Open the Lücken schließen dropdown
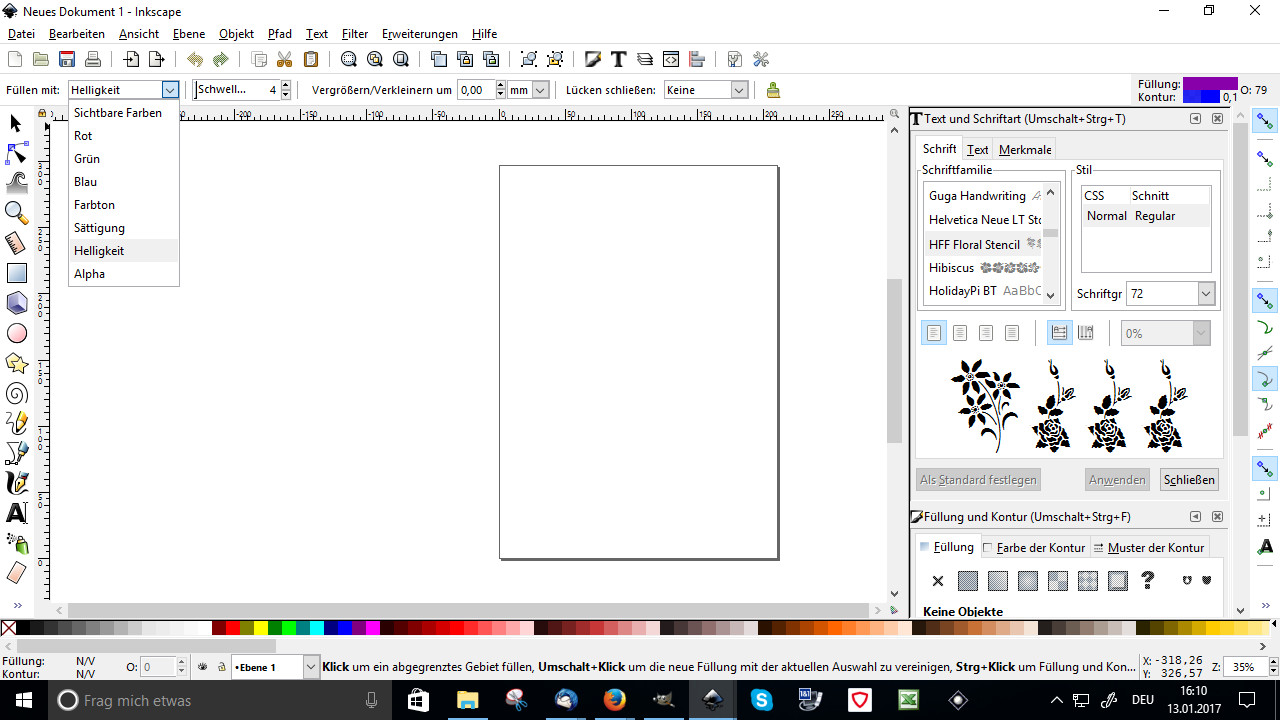 coord(706,90)
